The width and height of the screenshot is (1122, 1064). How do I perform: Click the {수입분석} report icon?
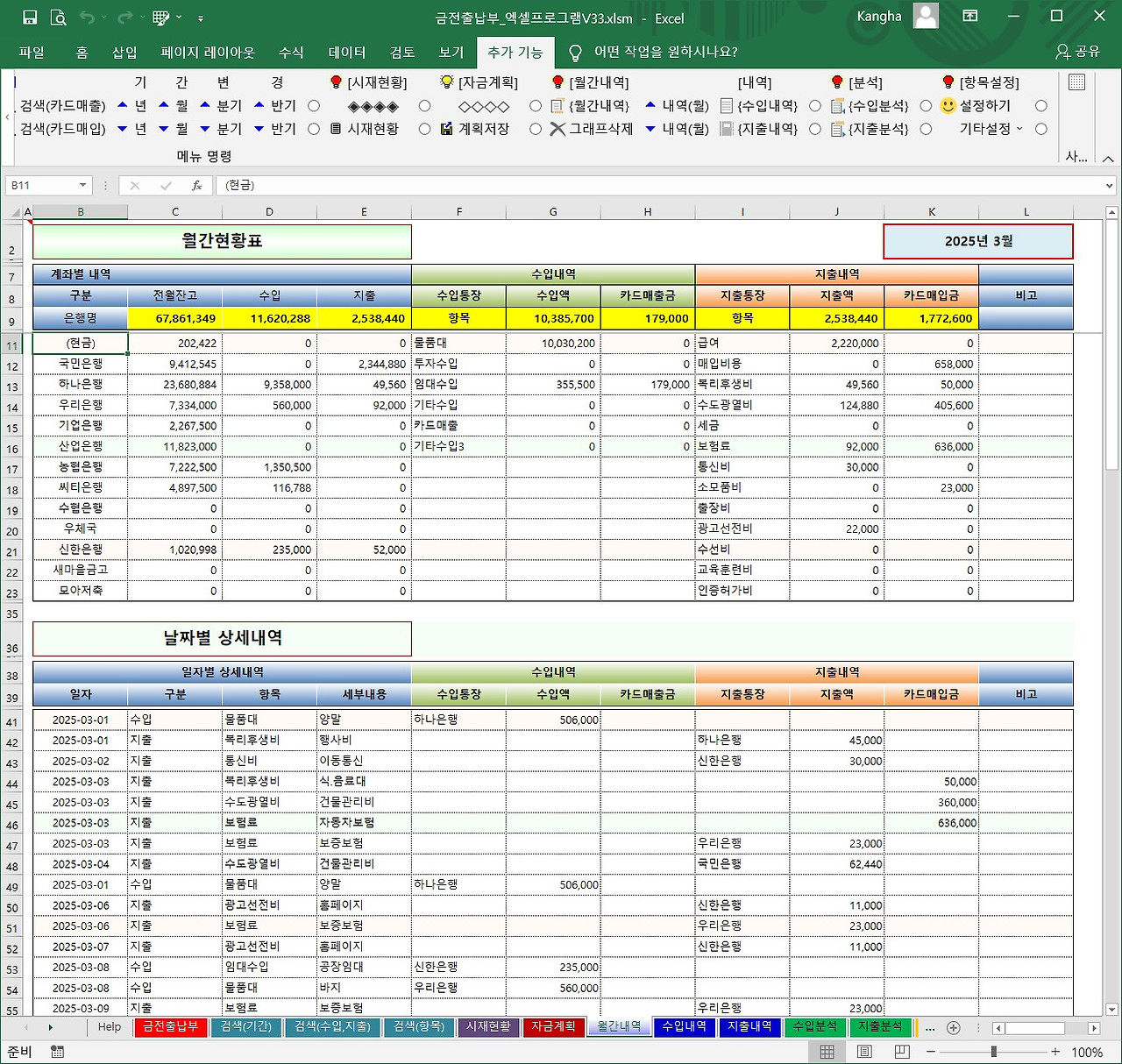tap(837, 106)
